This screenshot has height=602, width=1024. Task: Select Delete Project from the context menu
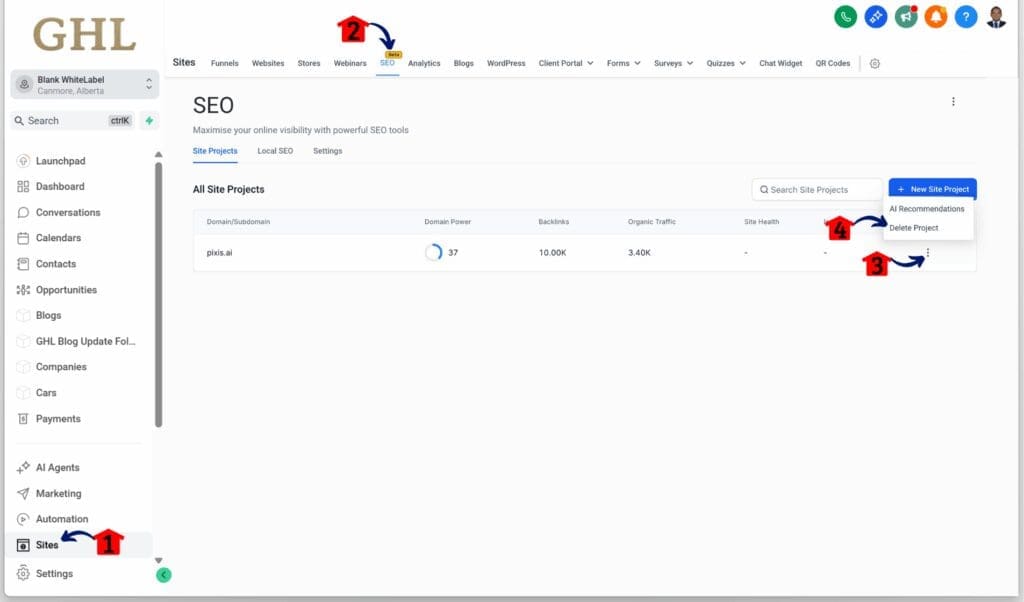[x=913, y=227]
